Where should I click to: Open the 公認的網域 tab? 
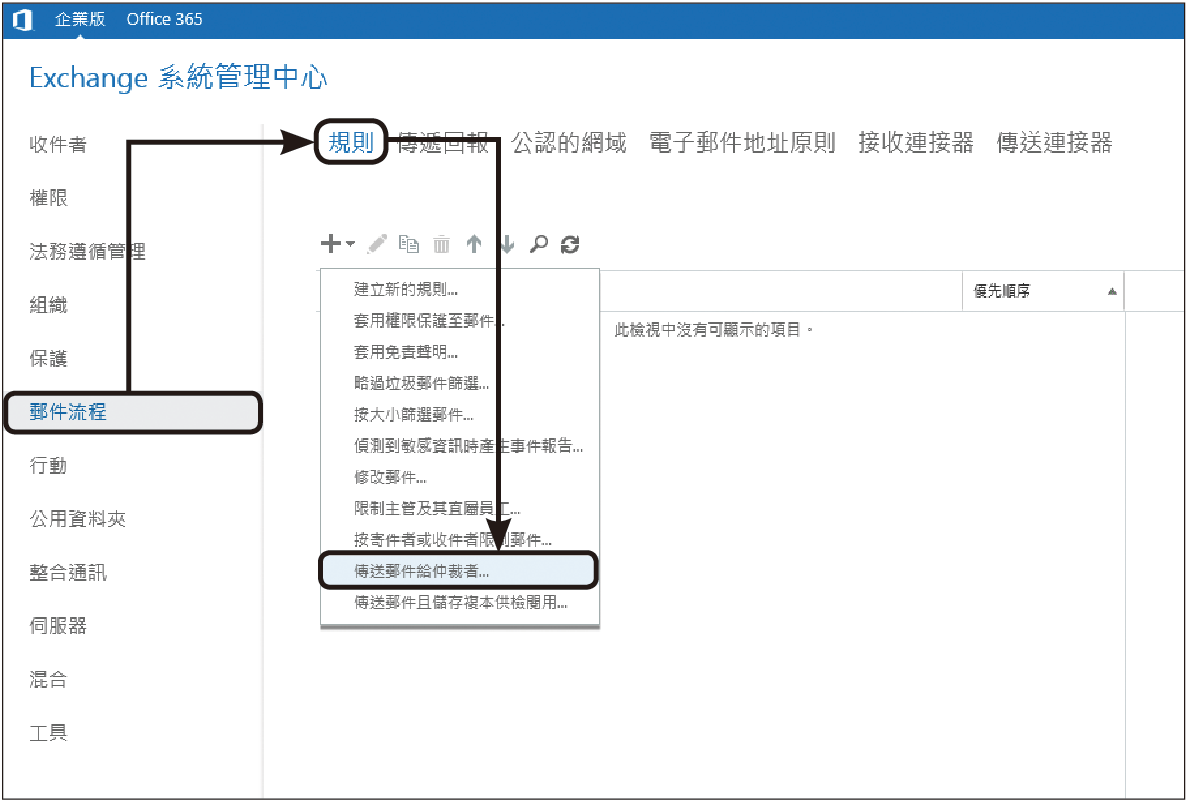569,142
